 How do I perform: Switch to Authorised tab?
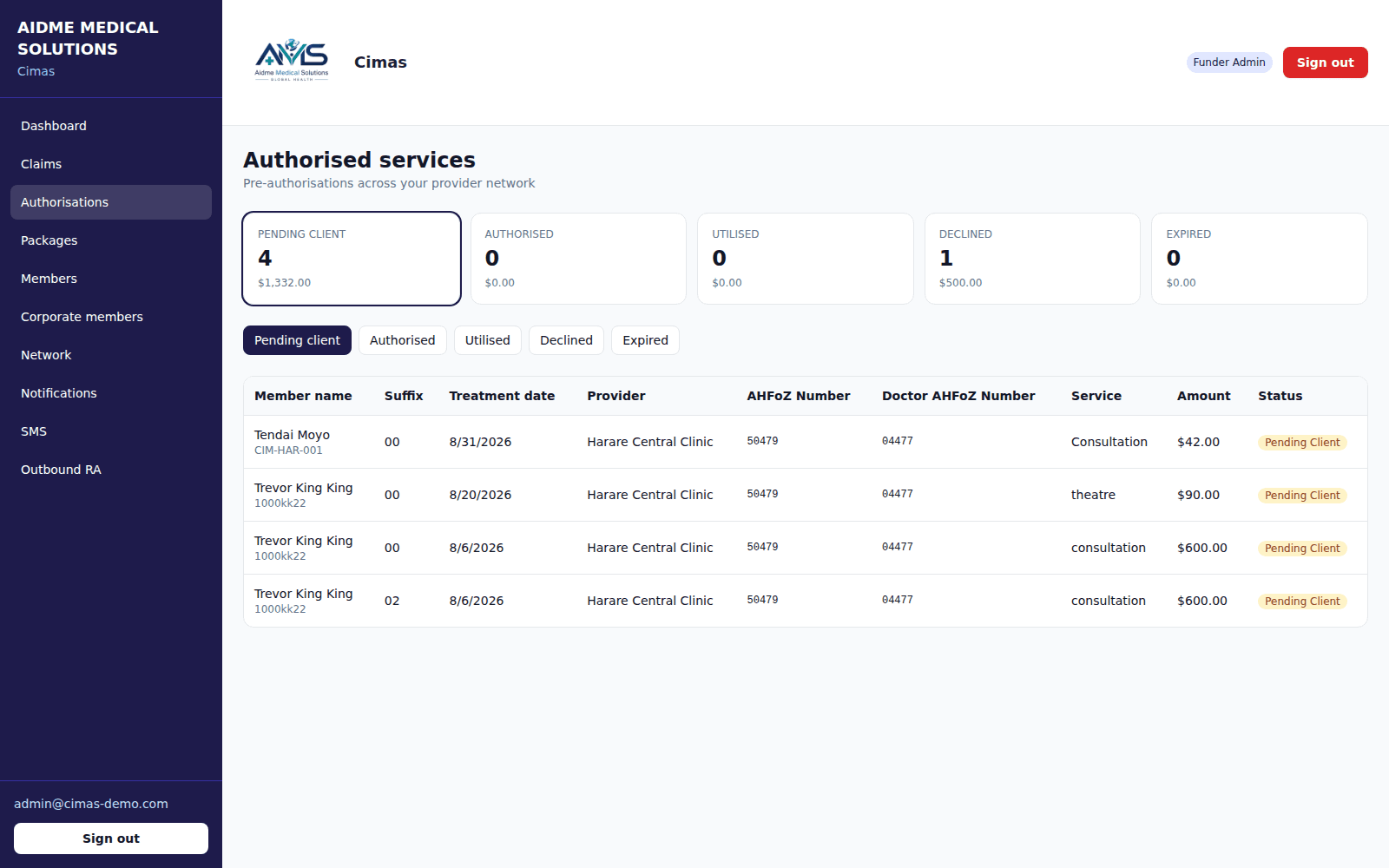403,340
